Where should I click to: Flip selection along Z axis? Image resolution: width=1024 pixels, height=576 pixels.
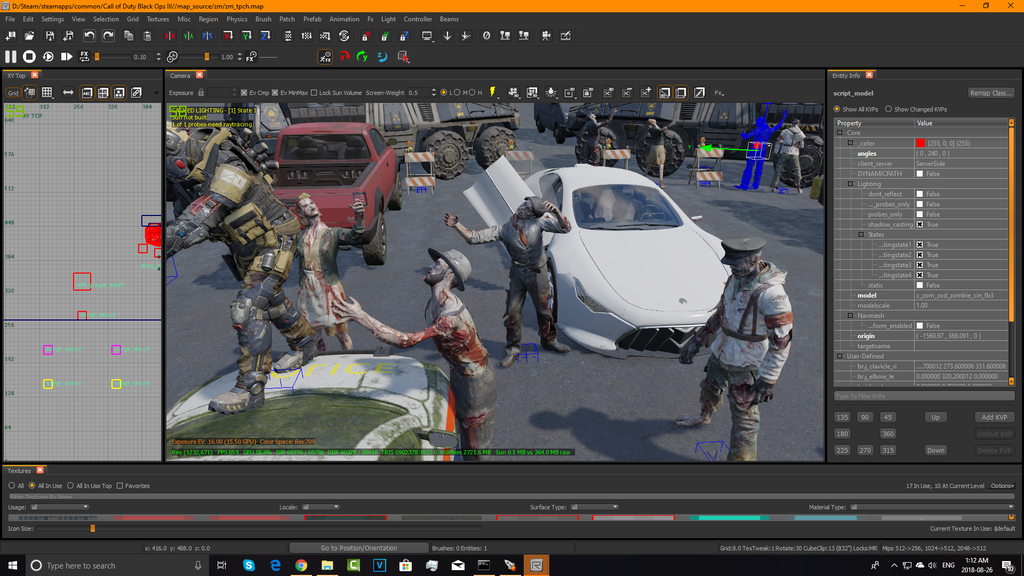[x=207, y=36]
